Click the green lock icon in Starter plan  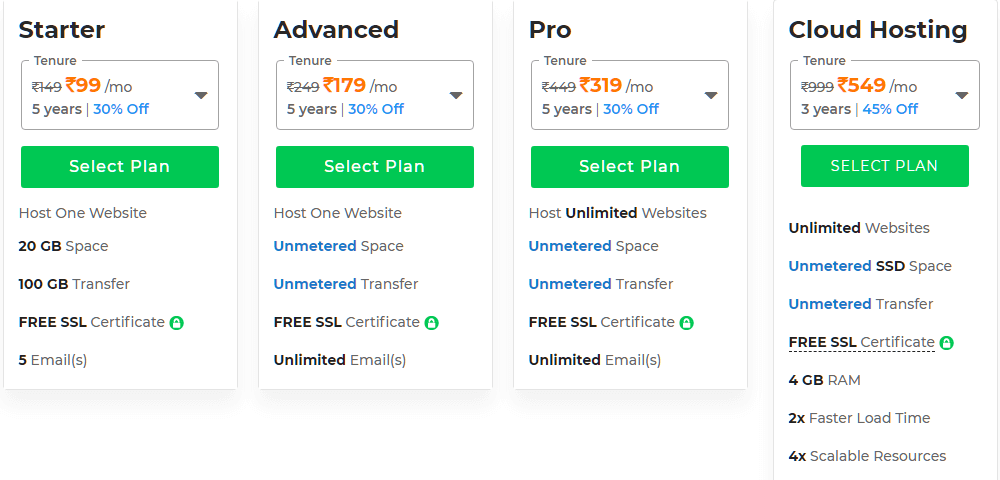click(177, 323)
